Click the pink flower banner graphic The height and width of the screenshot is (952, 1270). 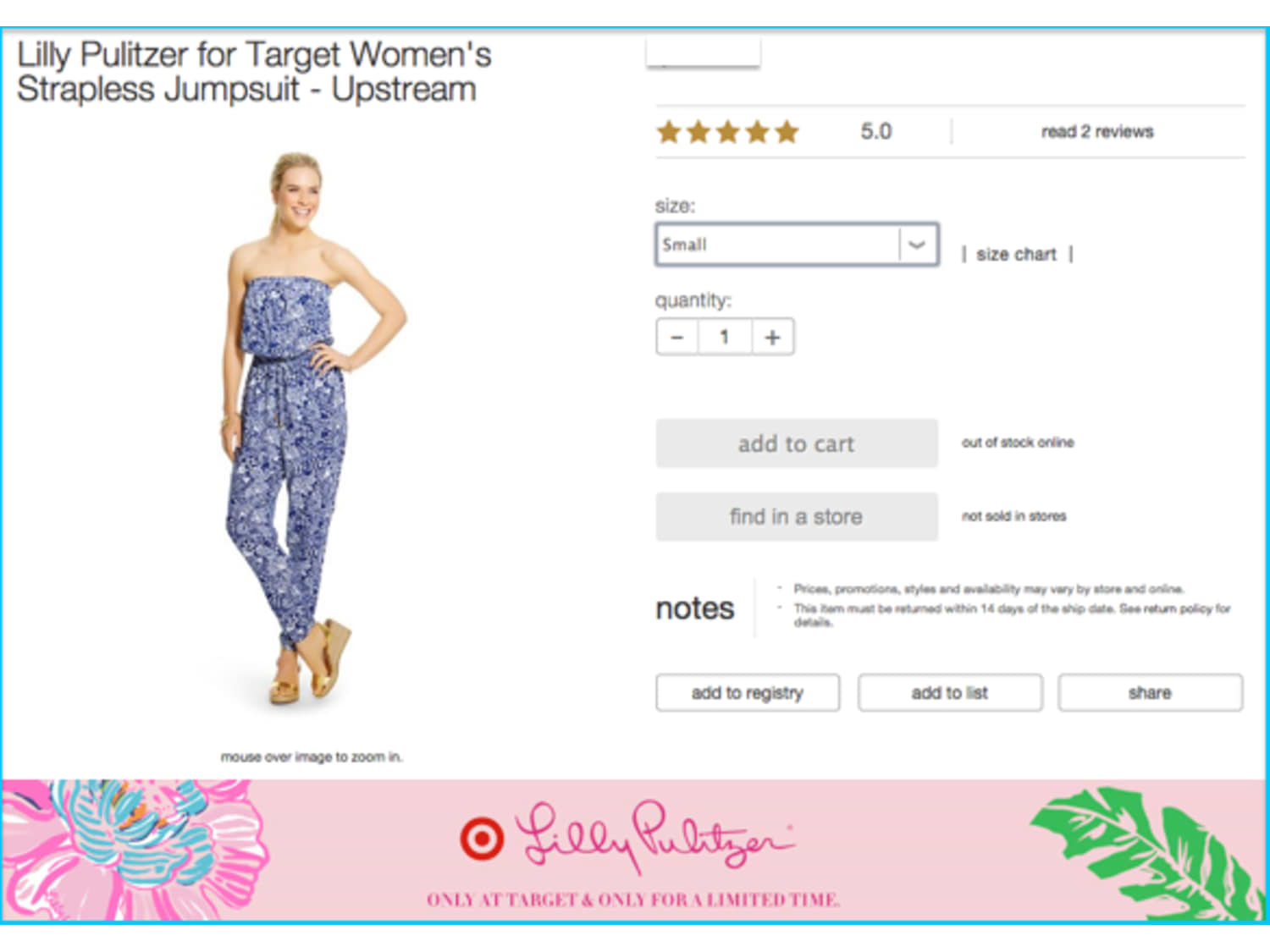134,850
